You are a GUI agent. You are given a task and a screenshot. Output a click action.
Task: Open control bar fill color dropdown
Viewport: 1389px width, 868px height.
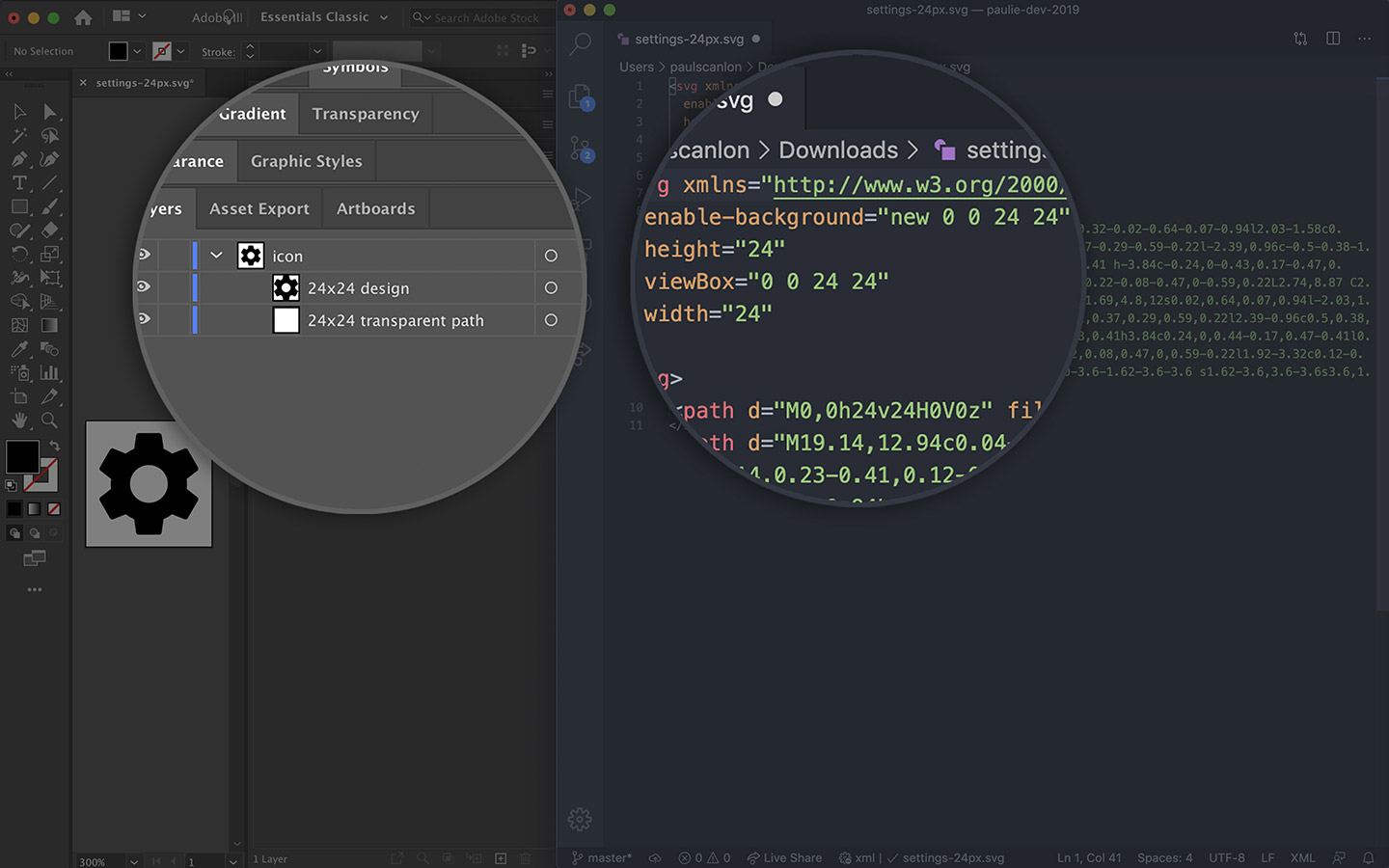[137, 51]
